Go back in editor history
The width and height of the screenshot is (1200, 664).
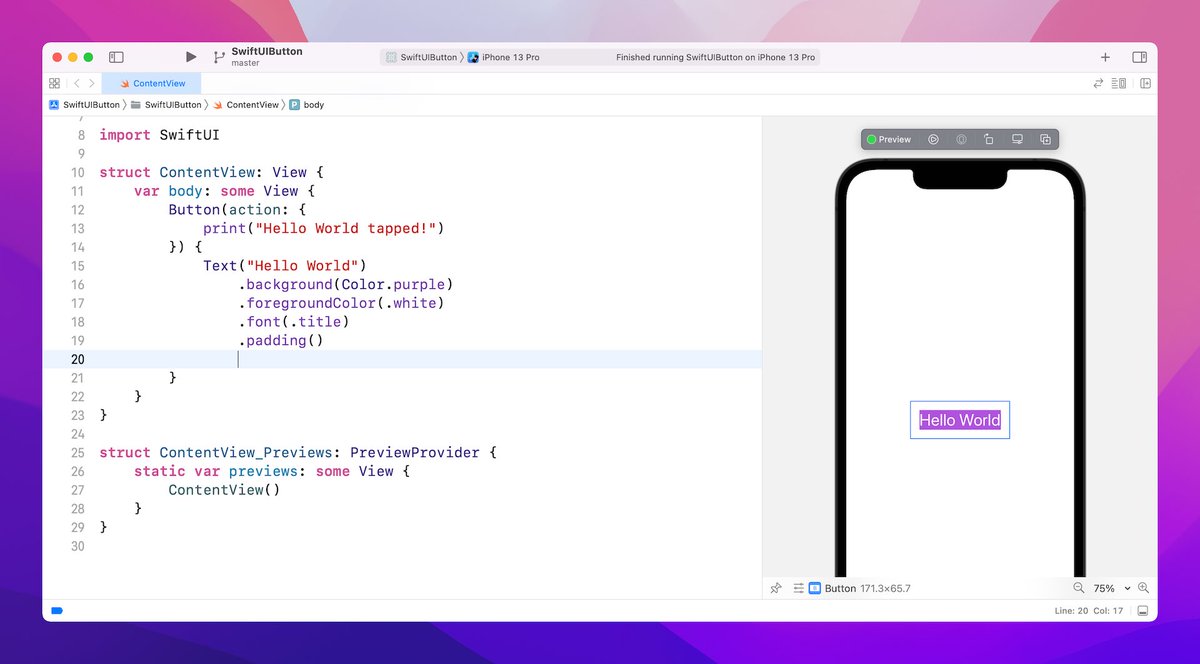click(76, 83)
